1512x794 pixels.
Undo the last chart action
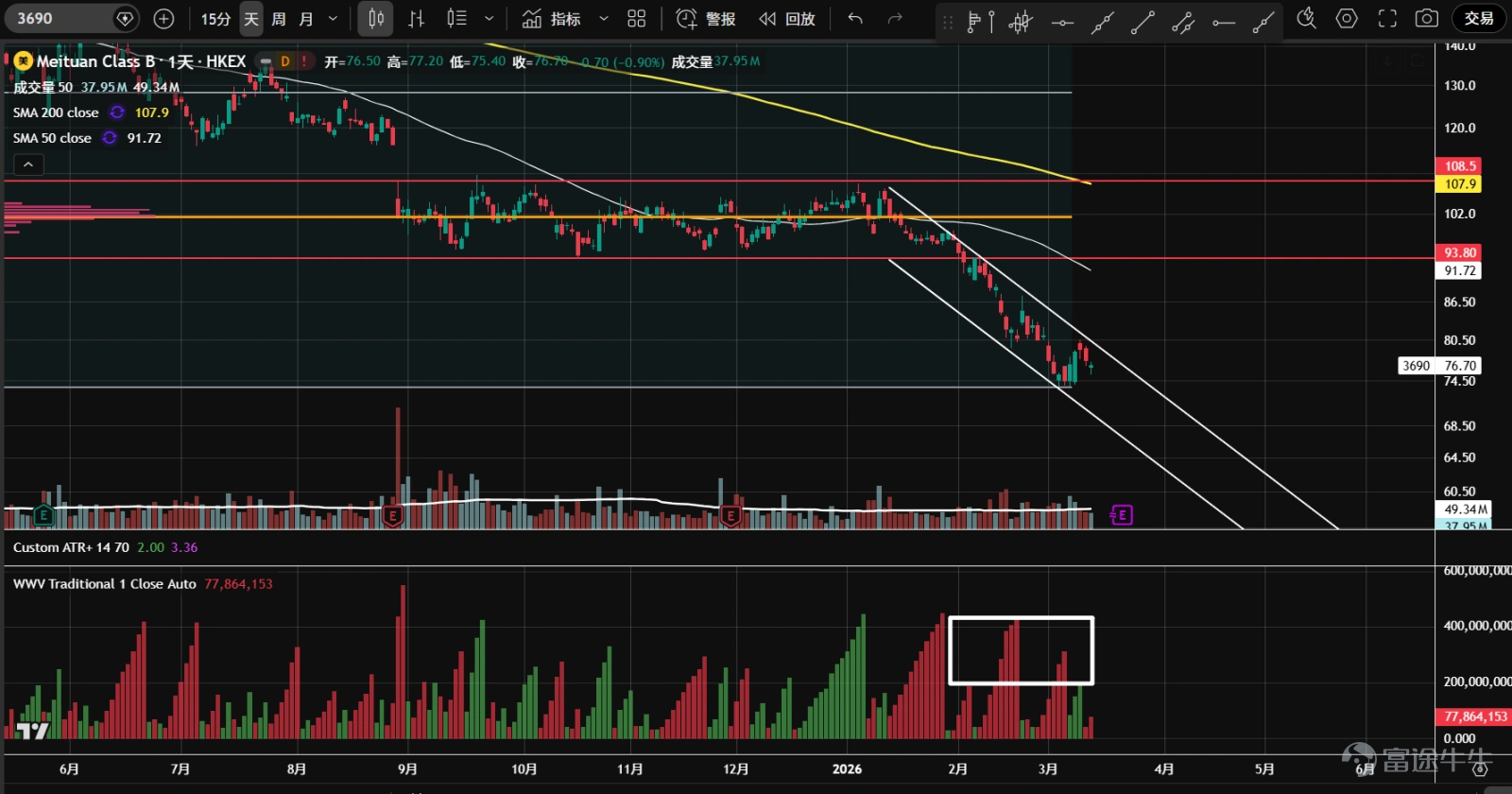point(855,18)
